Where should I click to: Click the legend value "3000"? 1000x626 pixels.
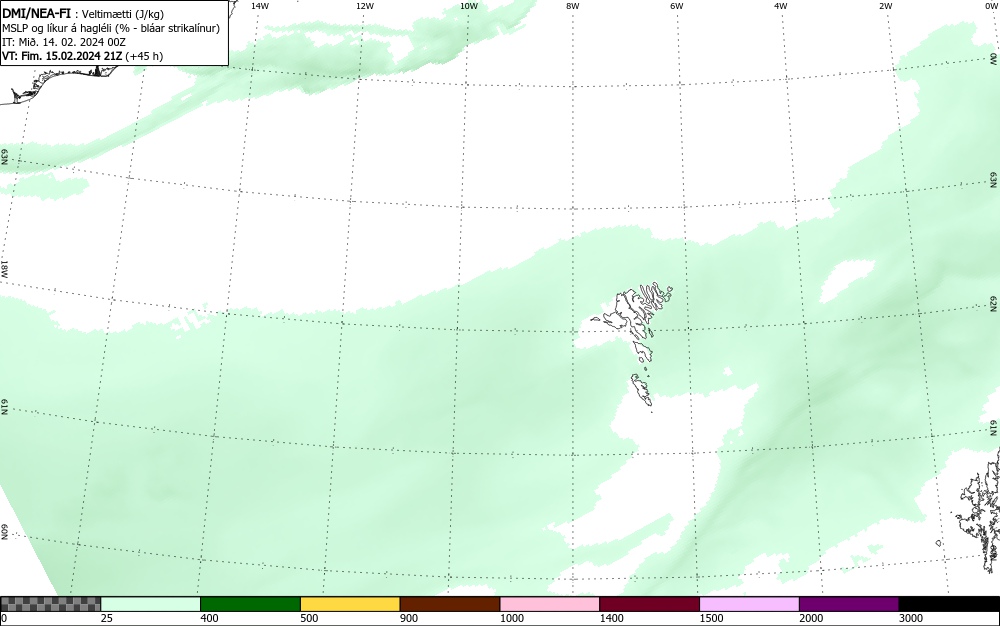pos(911,618)
